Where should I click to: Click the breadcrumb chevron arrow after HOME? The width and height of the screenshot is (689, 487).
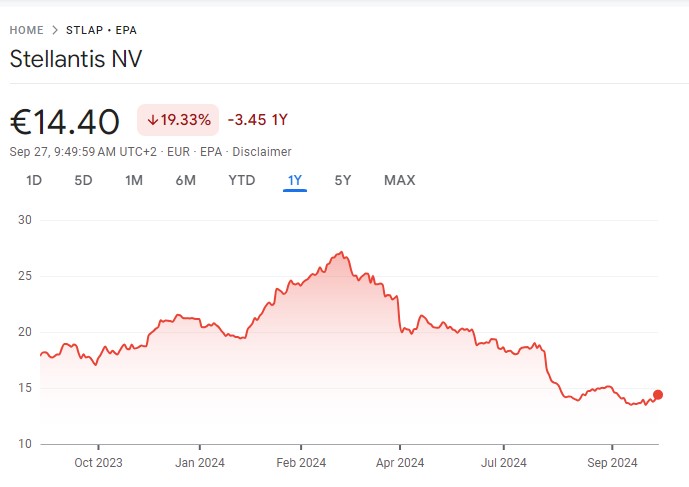tap(55, 30)
